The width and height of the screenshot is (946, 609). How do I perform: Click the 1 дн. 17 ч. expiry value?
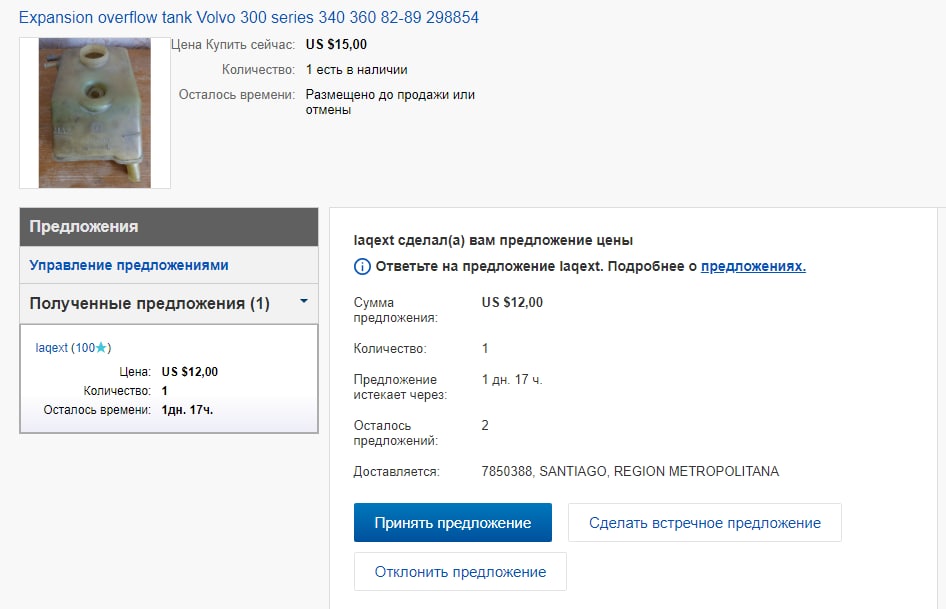point(512,380)
